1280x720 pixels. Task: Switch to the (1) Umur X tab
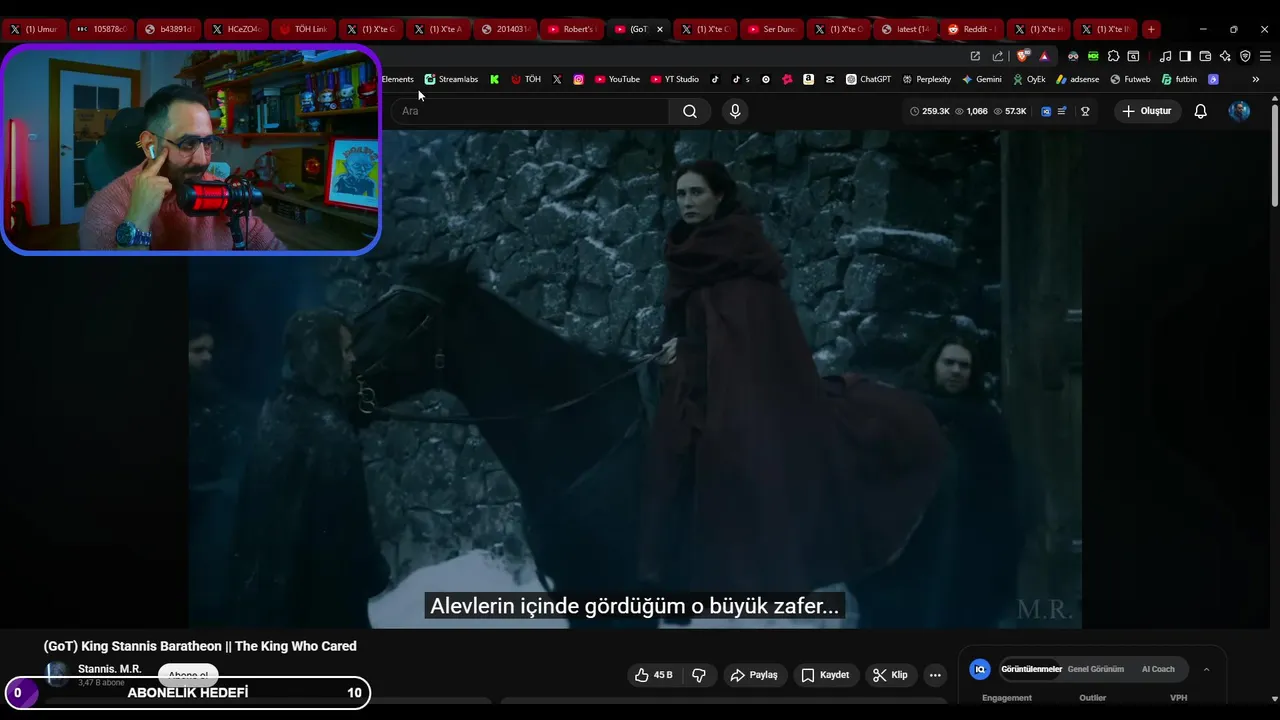pos(35,29)
